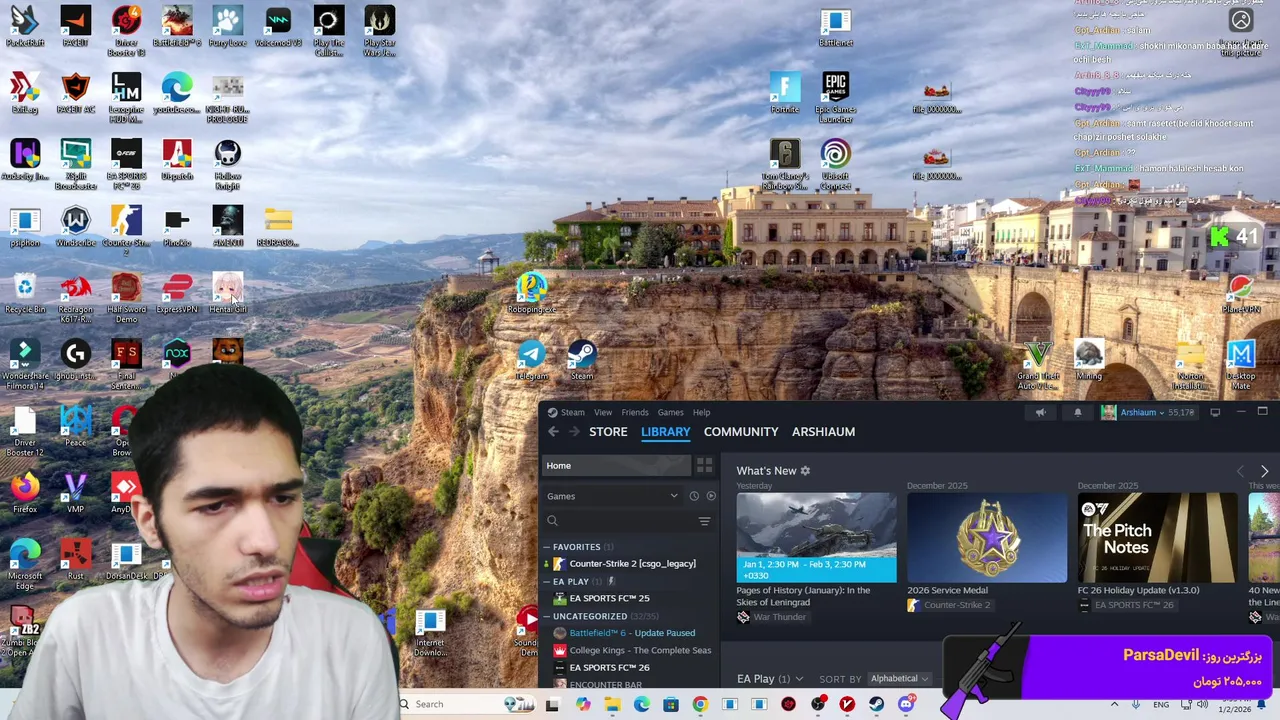1280x720 pixels.
Task: Open Steam in the Windows taskbar
Action: click(876, 704)
